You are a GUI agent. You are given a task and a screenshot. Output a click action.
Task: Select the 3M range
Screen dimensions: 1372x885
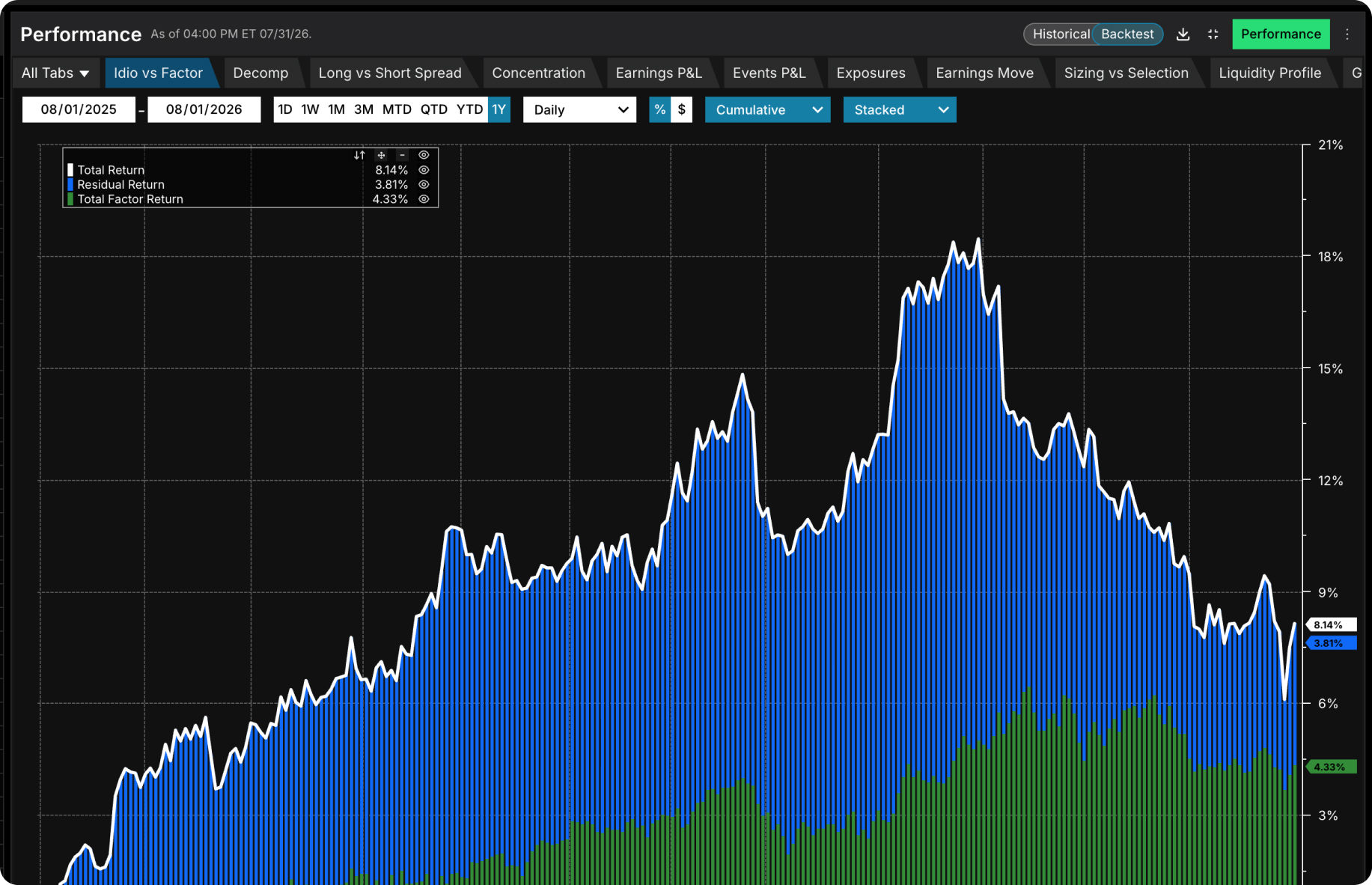click(x=364, y=110)
